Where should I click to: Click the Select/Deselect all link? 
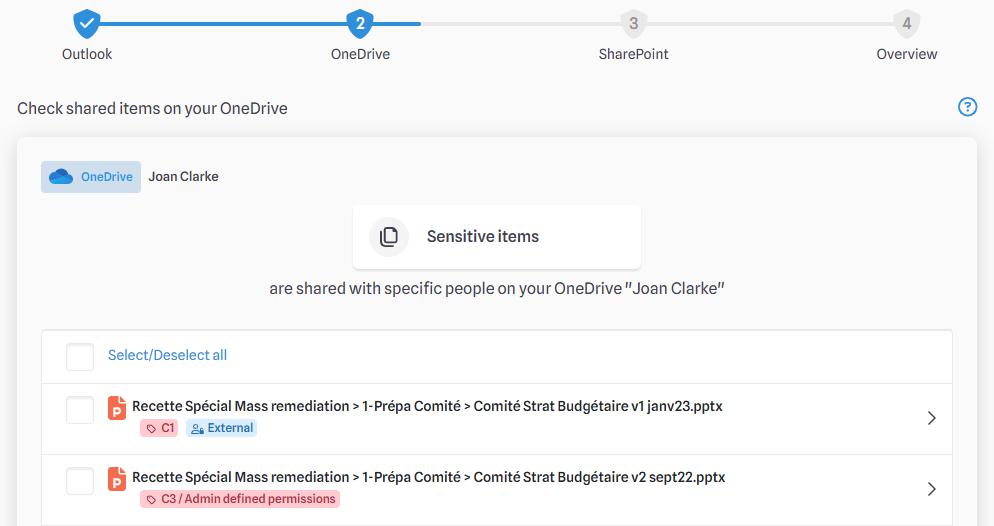(x=167, y=356)
